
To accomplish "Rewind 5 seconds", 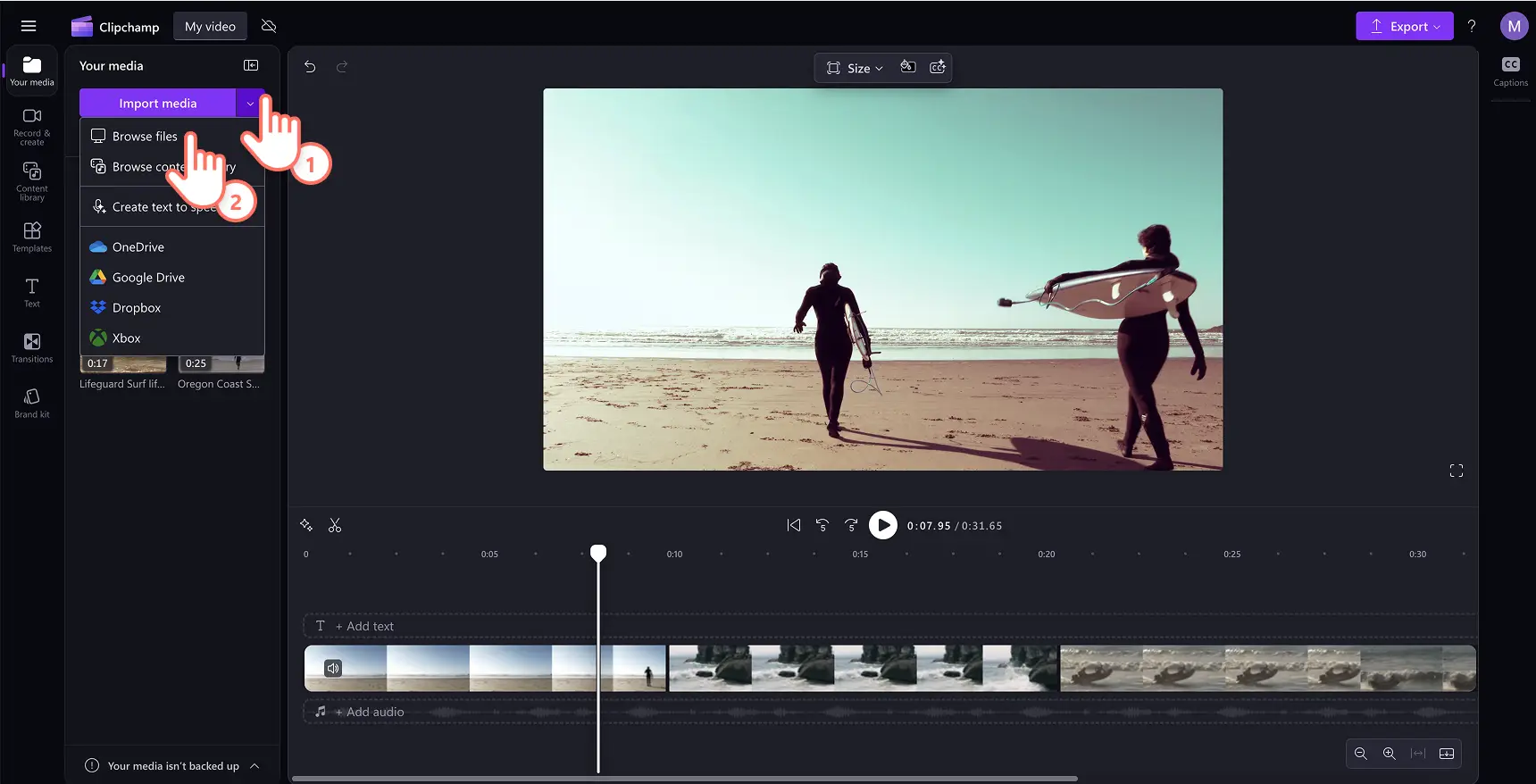I will [x=822, y=525].
